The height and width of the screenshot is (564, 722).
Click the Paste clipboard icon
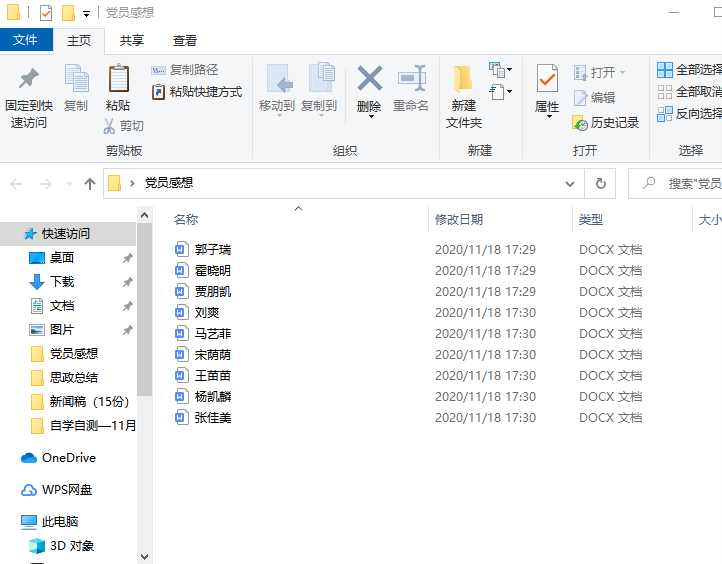[118, 80]
